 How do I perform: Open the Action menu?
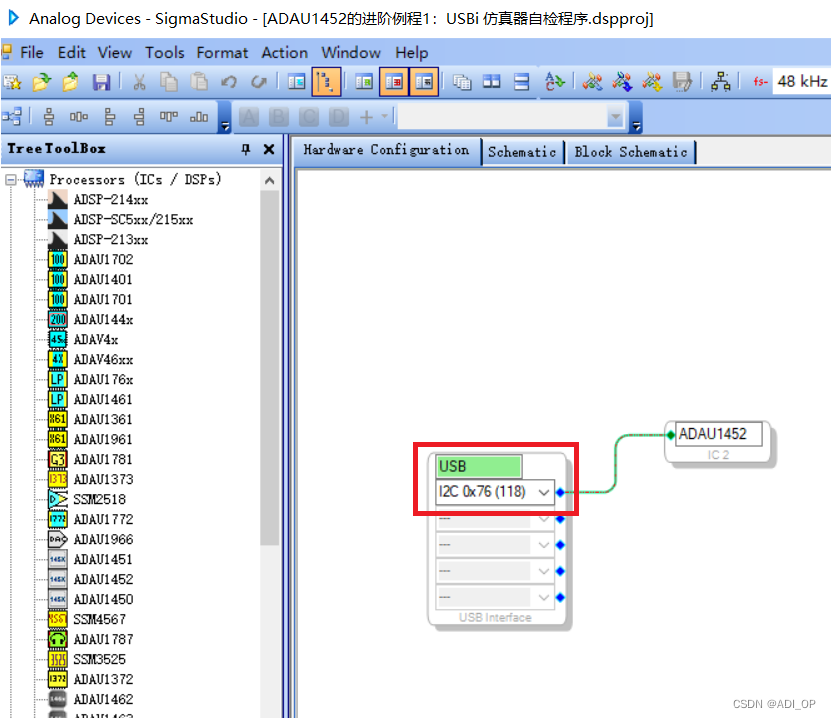[285, 52]
